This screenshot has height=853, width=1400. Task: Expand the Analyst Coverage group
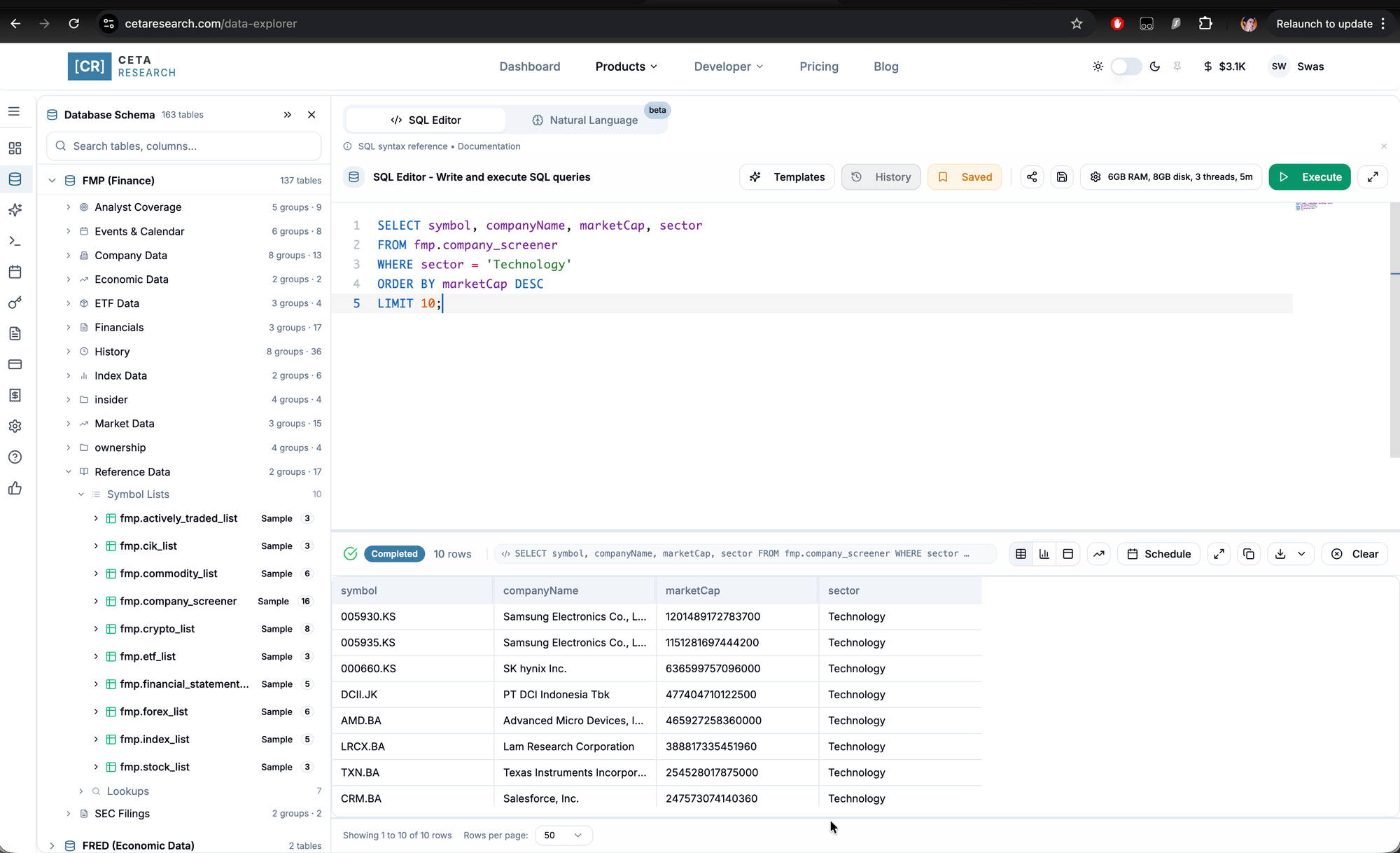tap(69, 207)
